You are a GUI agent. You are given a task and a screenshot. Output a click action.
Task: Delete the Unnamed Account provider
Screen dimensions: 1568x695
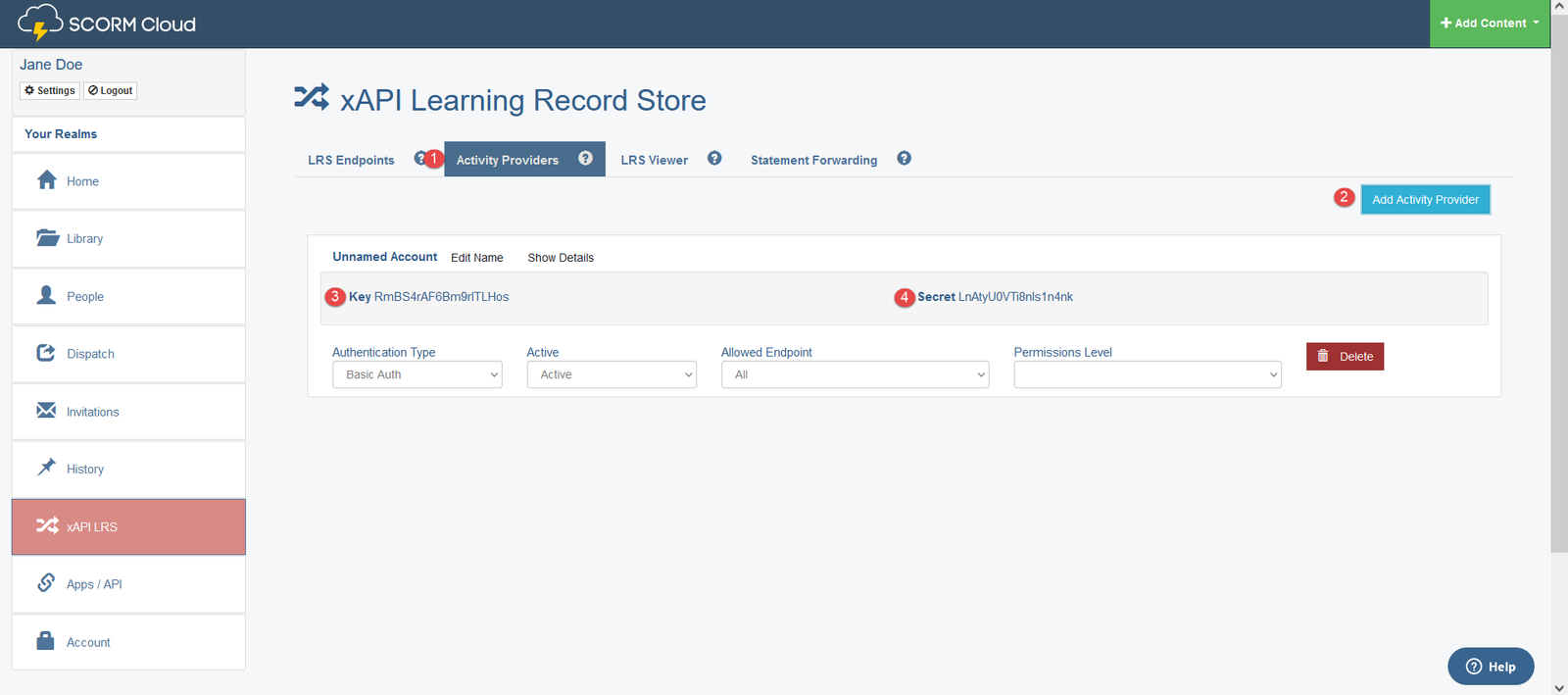click(x=1345, y=357)
